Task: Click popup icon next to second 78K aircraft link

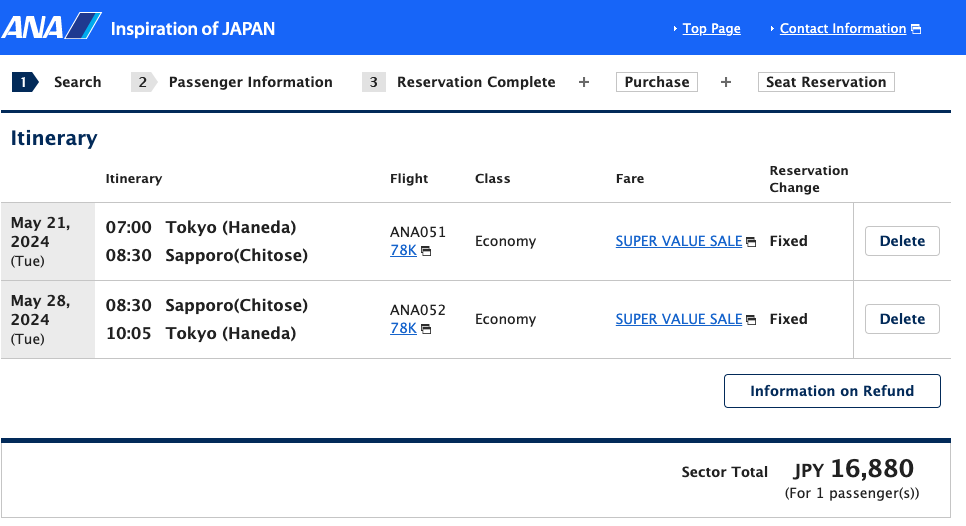Action: pos(426,330)
